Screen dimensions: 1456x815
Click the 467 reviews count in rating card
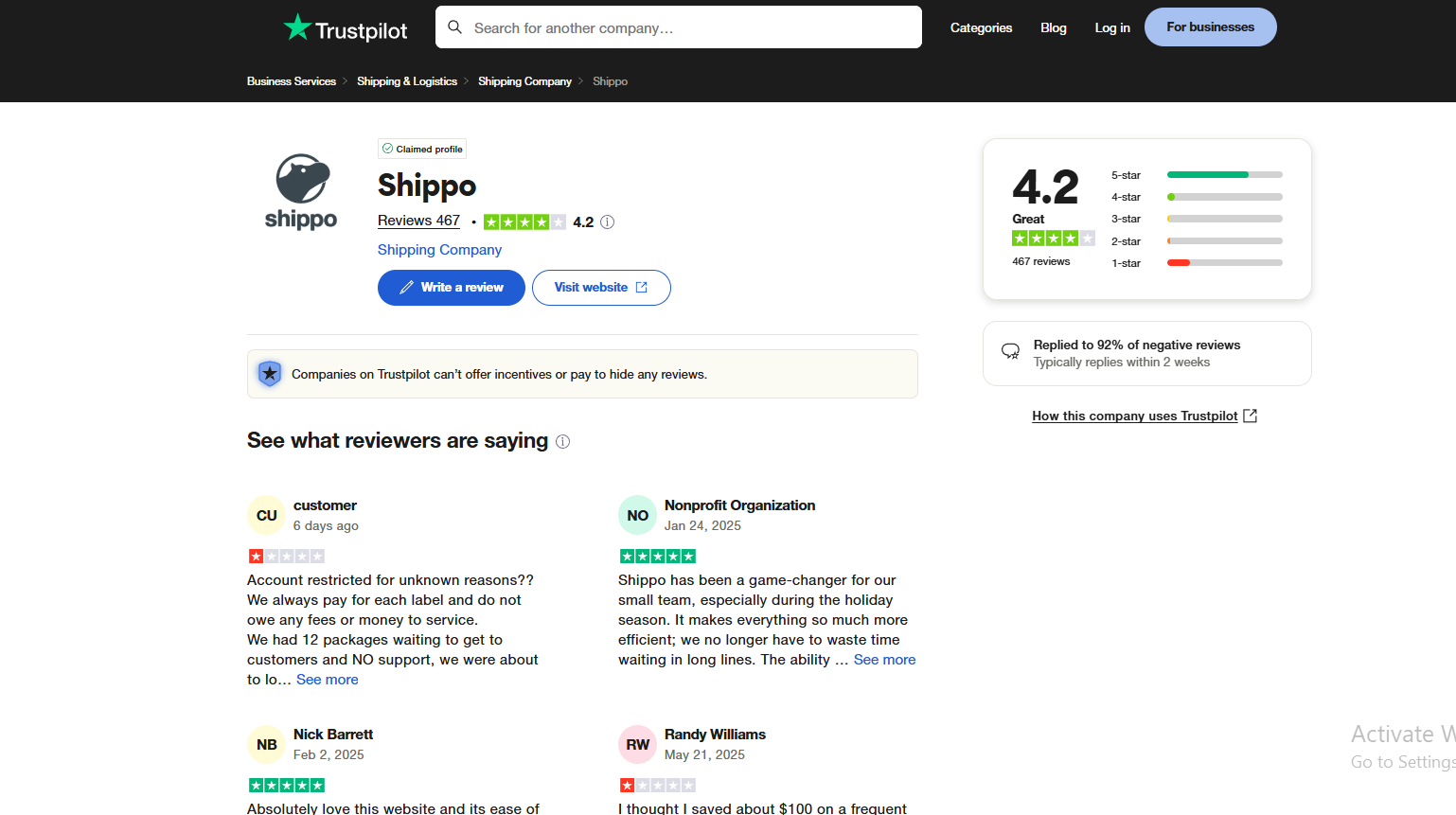click(x=1040, y=261)
